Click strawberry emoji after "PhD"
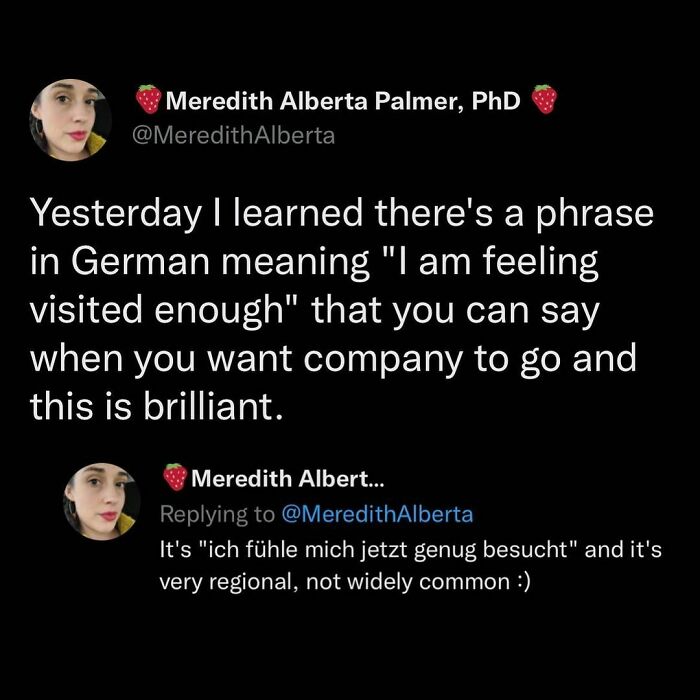Image resolution: width=700 pixels, height=700 pixels. [x=544, y=99]
